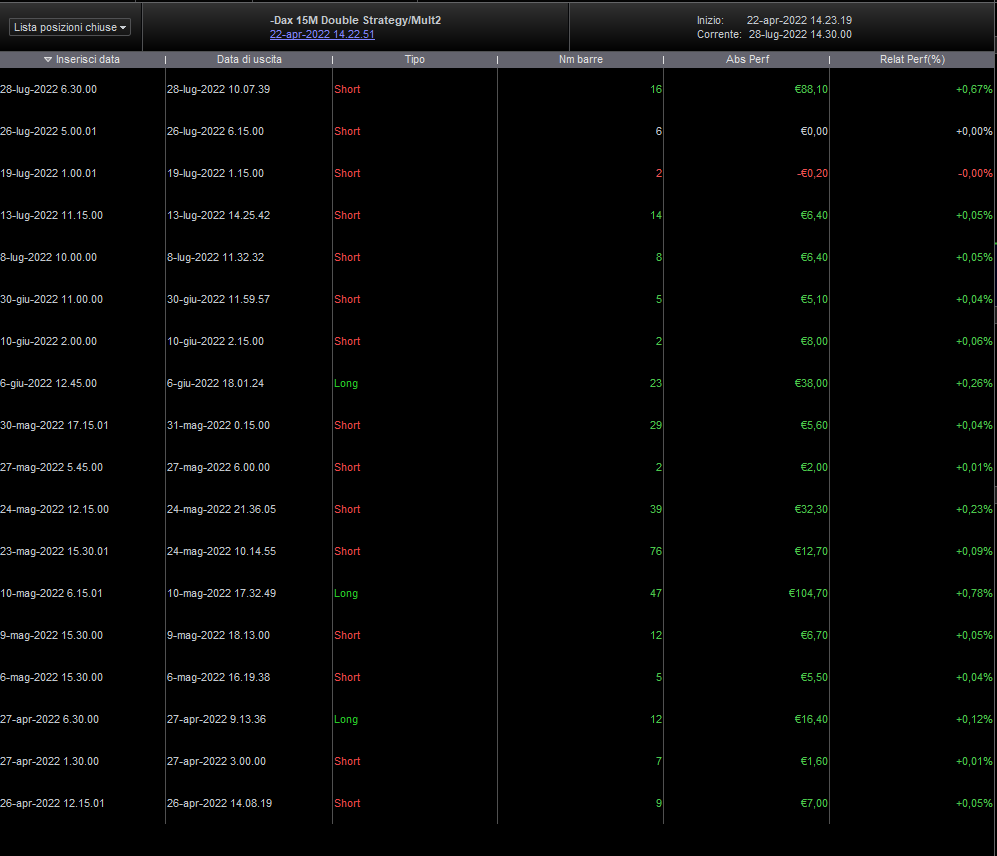Select exit date 31-mag-2022 0.15.00
This screenshot has height=856, width=997.
pyautogui.click(x=218, y=425)
